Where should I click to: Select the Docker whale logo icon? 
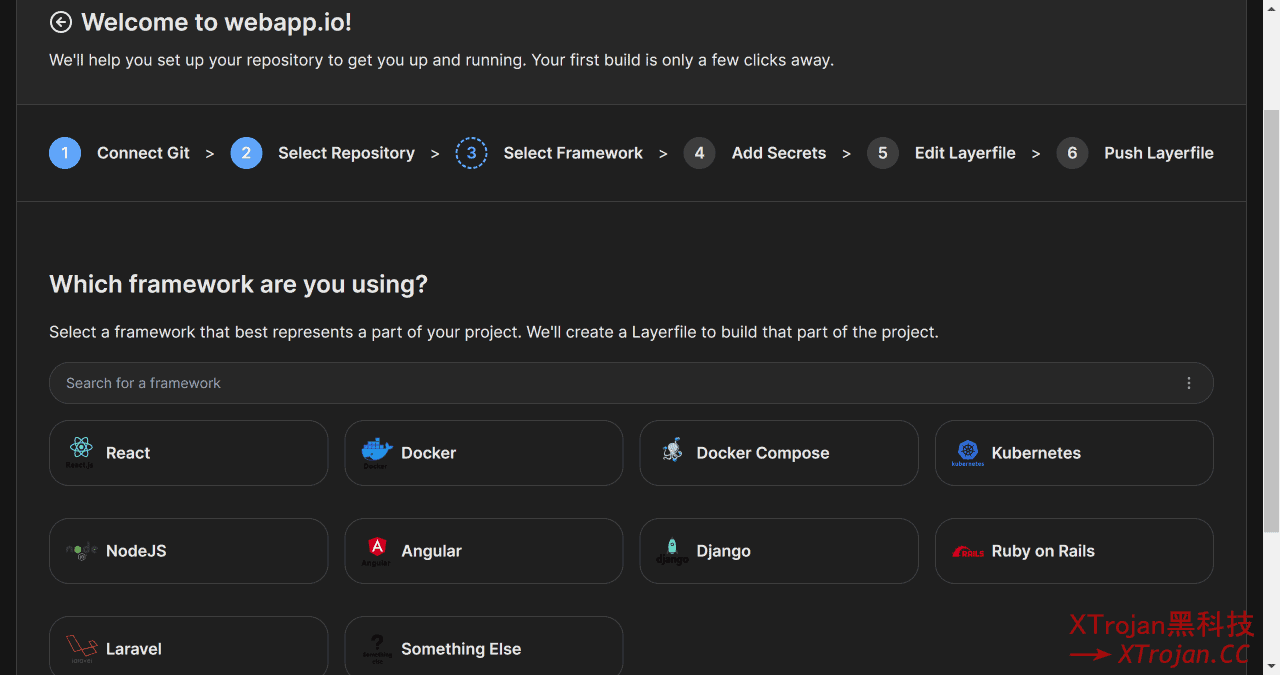(376, 452)
